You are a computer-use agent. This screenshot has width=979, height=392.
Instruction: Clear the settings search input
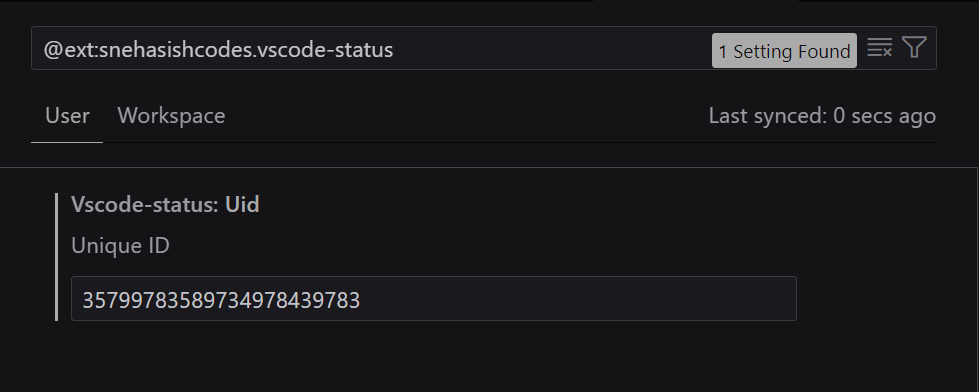[x=879, y=48]
